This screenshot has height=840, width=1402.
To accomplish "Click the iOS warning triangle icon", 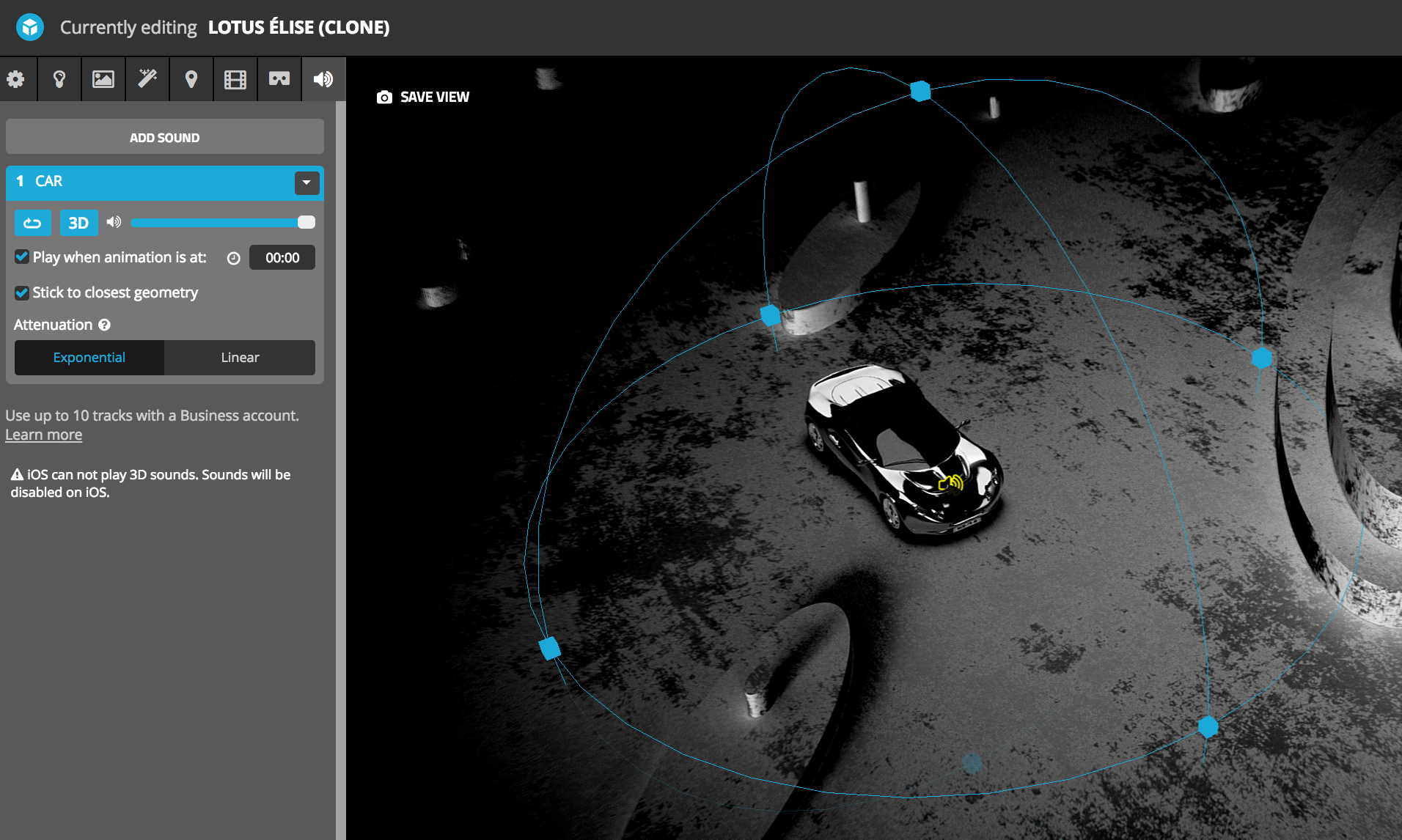I will click(x=17, y=475).
